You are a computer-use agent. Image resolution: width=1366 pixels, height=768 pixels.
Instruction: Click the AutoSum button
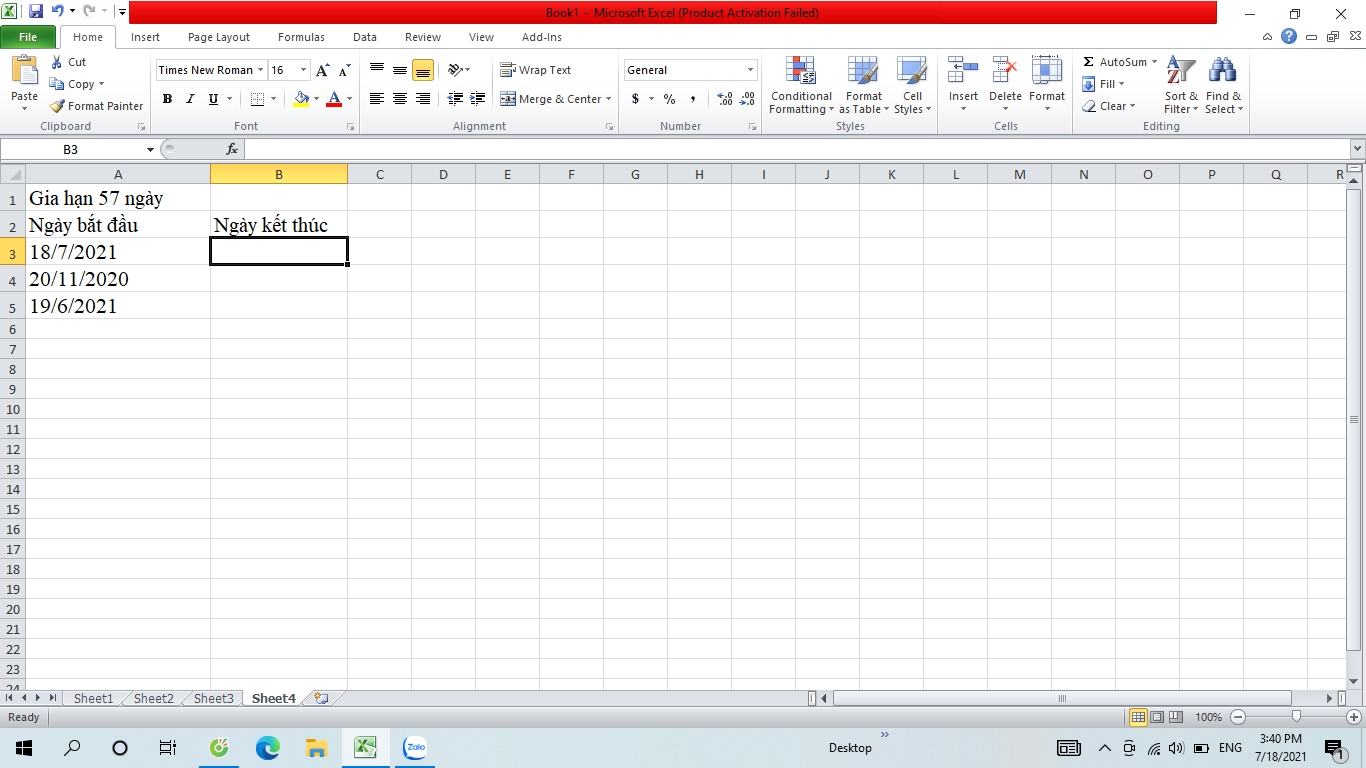tap(1114, 62)
